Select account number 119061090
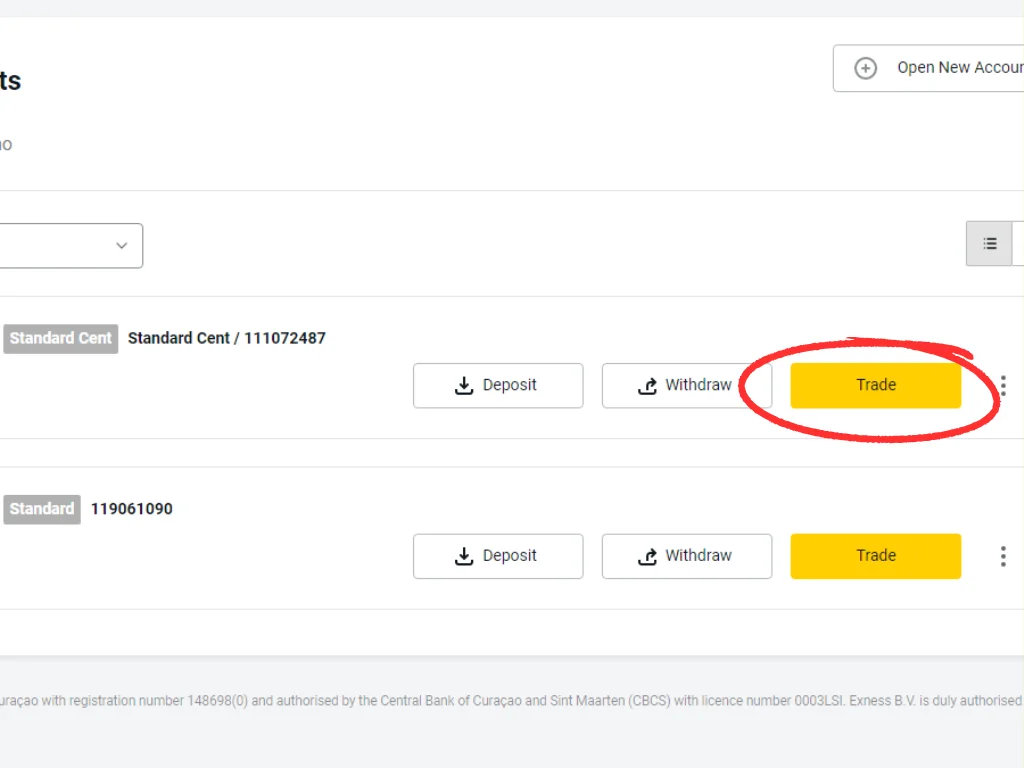 coord(132,509)
